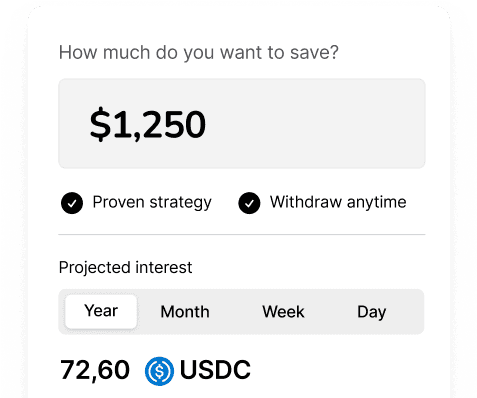Click the Proven strategy checkmark icon
Viewport: 477px width, 398px height.
[x=72, y=203]
